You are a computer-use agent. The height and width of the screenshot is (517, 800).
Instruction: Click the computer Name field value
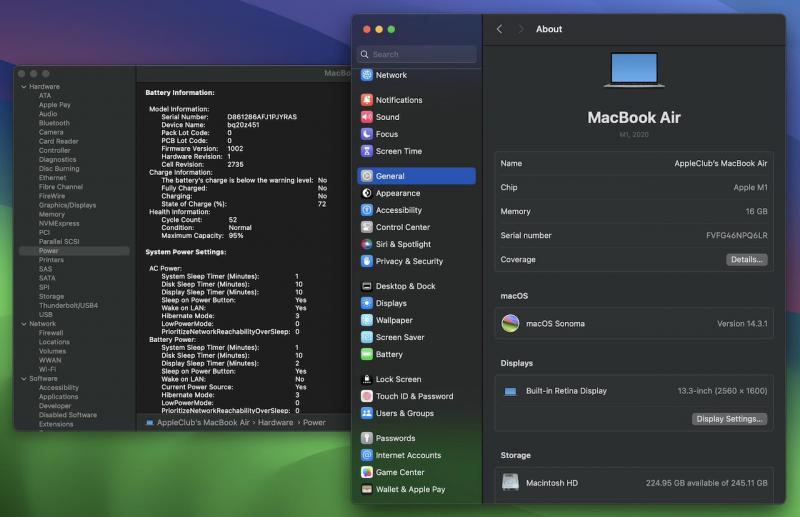[720, 163]
